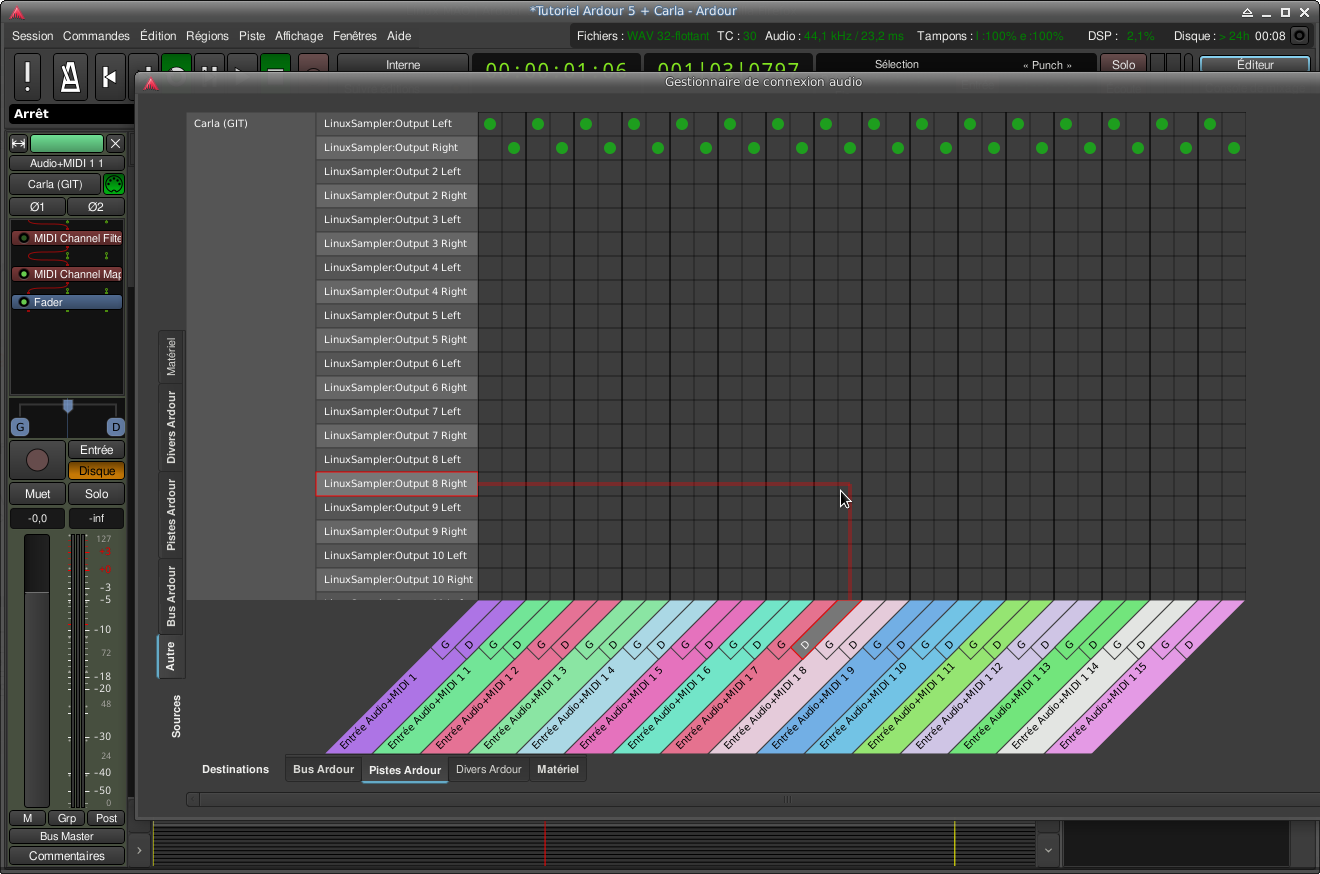1320x874 pixels.
Task: Open the Session menu
Action: tap(33, 36)
